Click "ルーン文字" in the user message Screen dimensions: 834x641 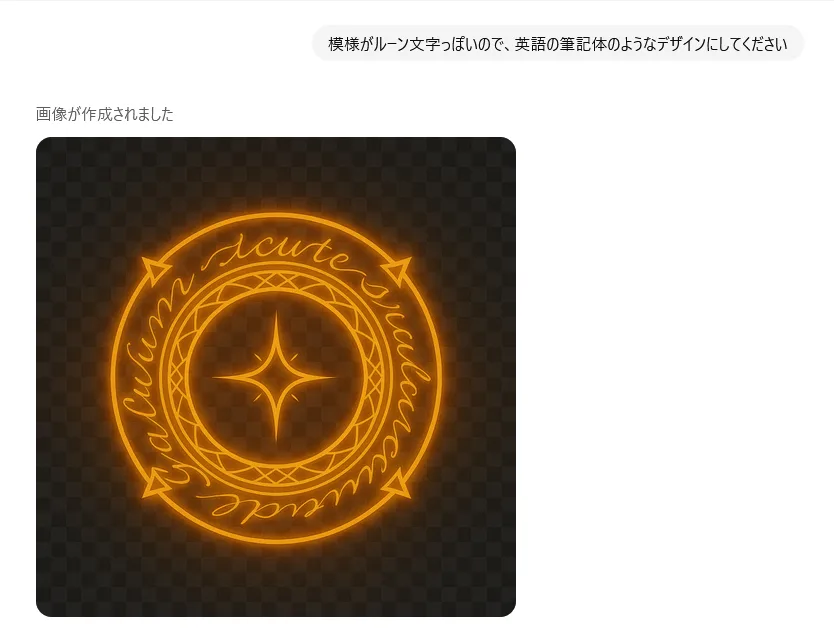click(405, 44)
